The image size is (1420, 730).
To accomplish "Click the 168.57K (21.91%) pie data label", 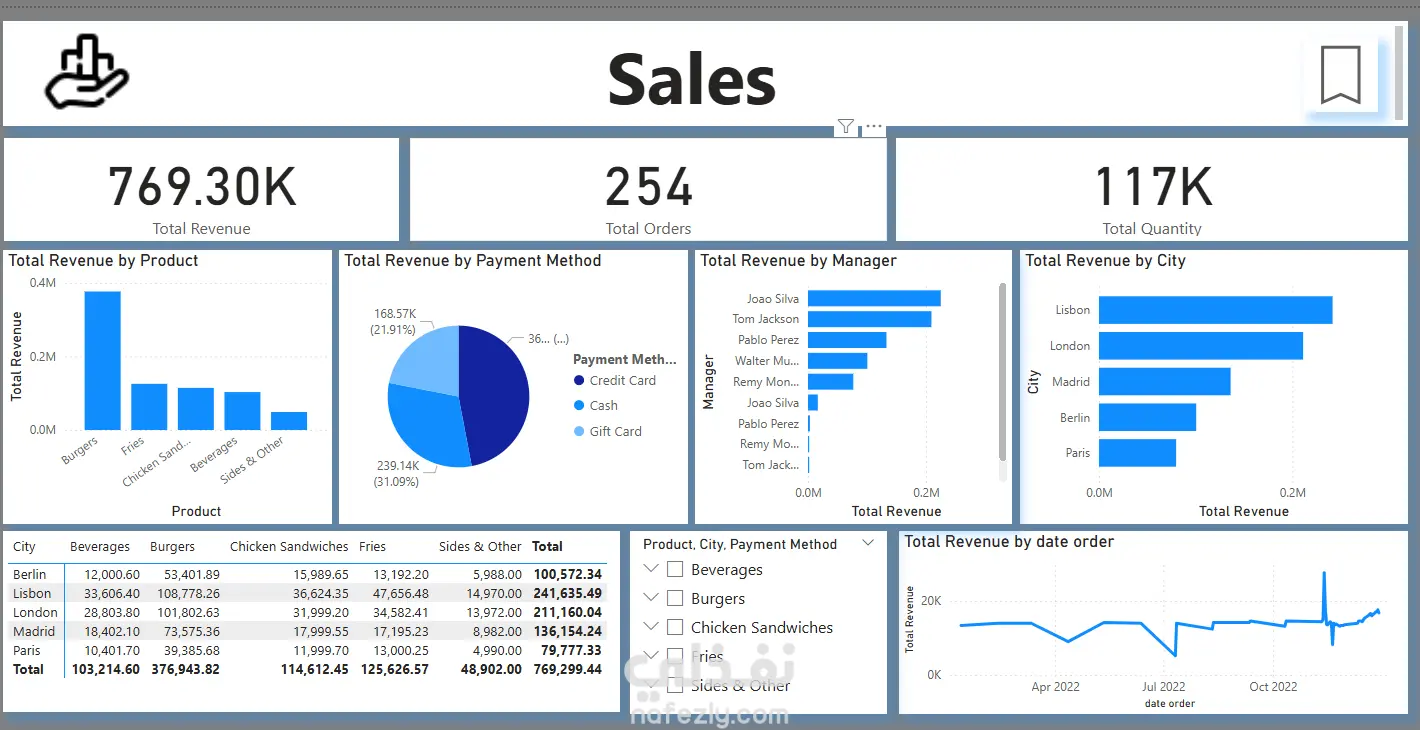I will 394,321.
